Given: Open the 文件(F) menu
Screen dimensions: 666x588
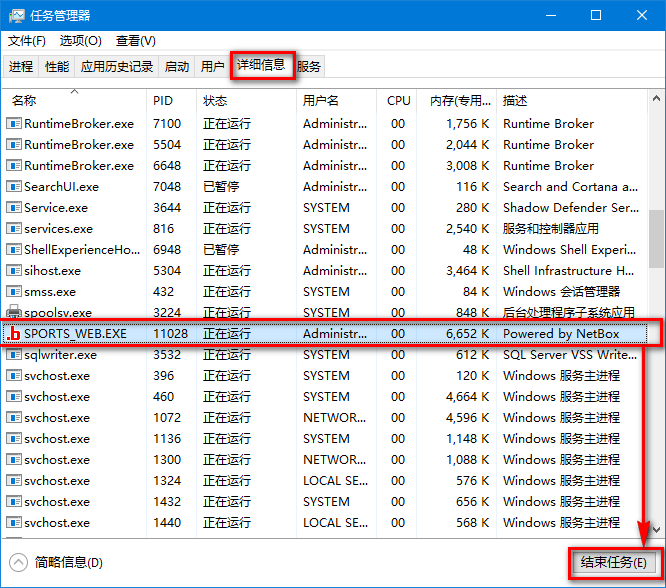Looking at the screenshot, I should click(27, 41).
